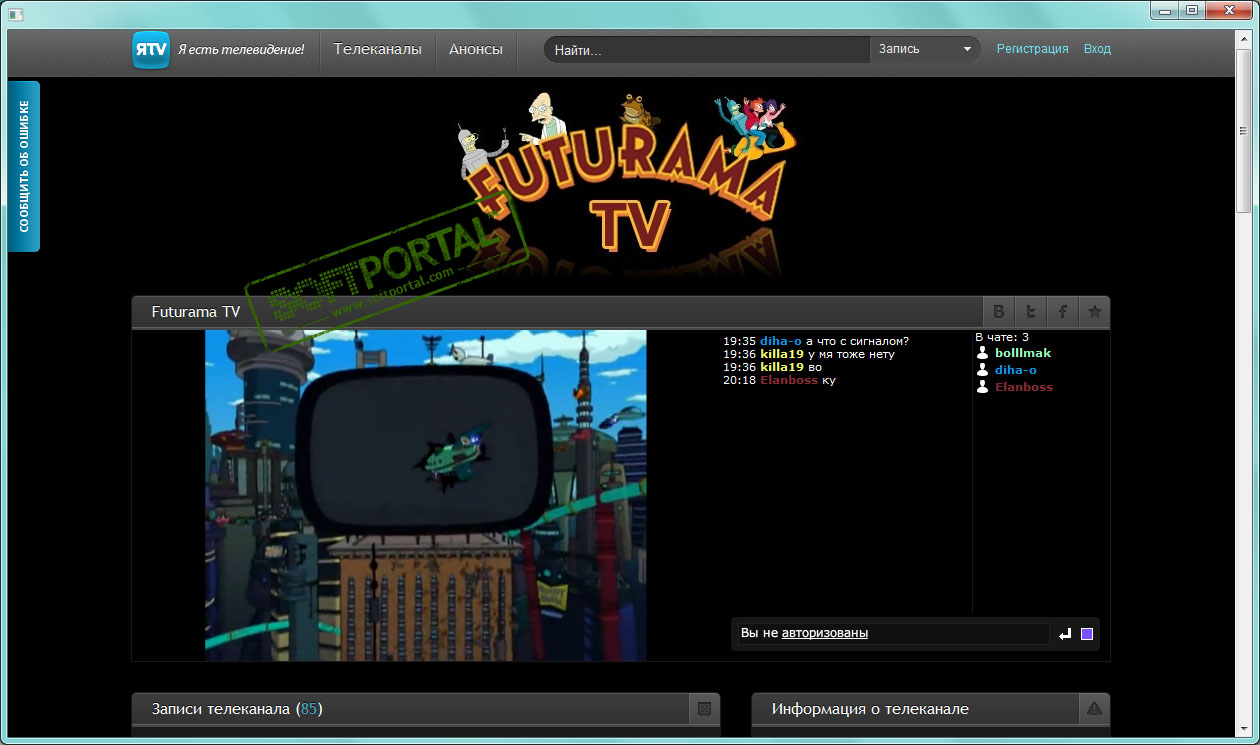Click user icon next to diha-o
The height and width of the screenshot is (745, 1260).
pos(983,370)
